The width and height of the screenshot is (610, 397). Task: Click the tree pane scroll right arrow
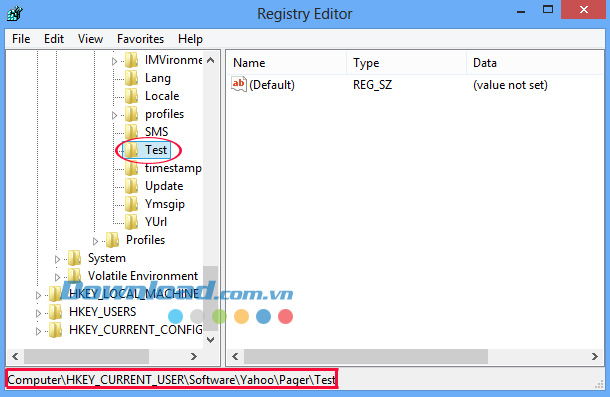click(194, 356)
